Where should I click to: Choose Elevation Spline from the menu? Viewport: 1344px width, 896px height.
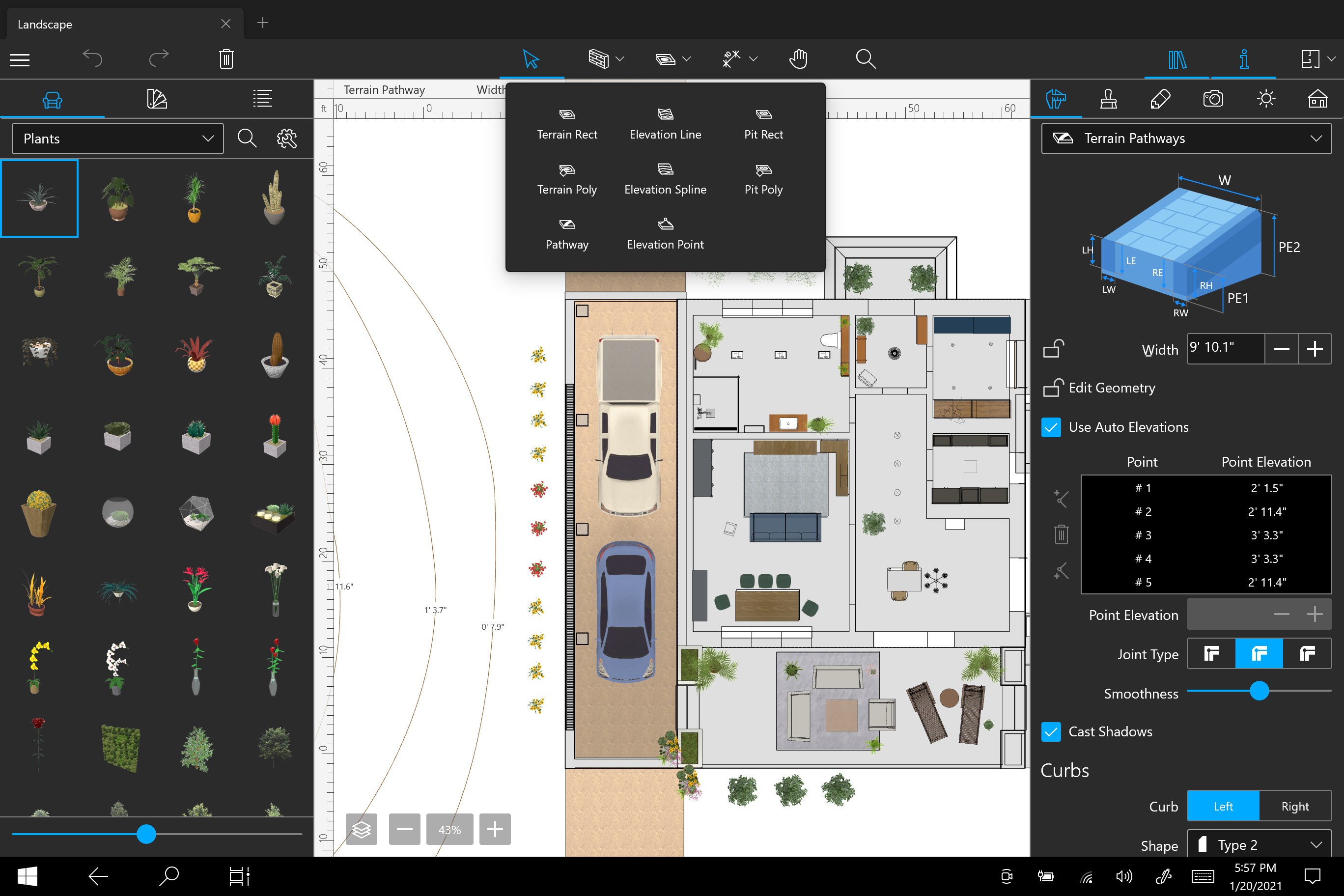pos(665,179)
